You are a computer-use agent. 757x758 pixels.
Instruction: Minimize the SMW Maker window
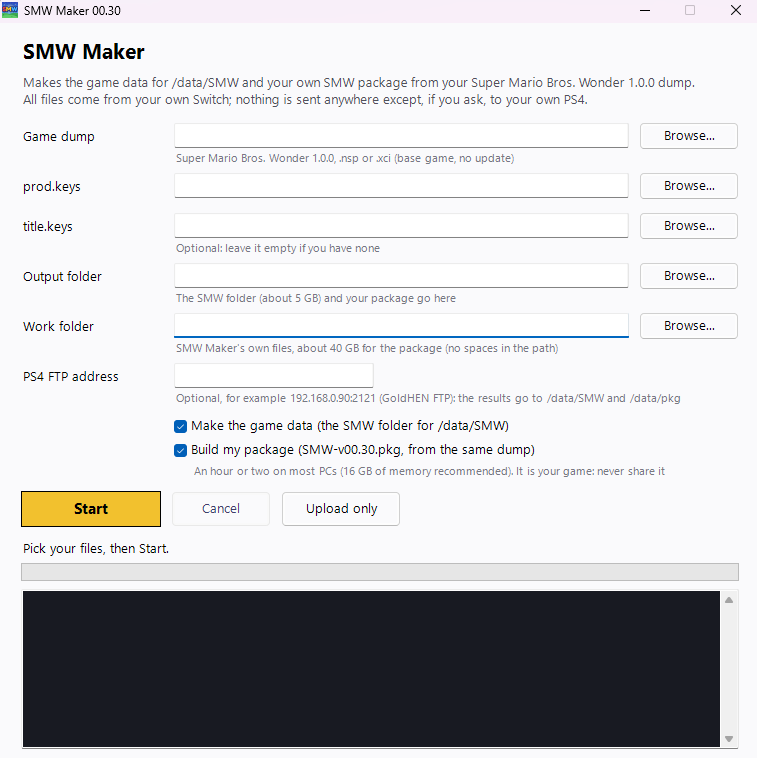645,10
